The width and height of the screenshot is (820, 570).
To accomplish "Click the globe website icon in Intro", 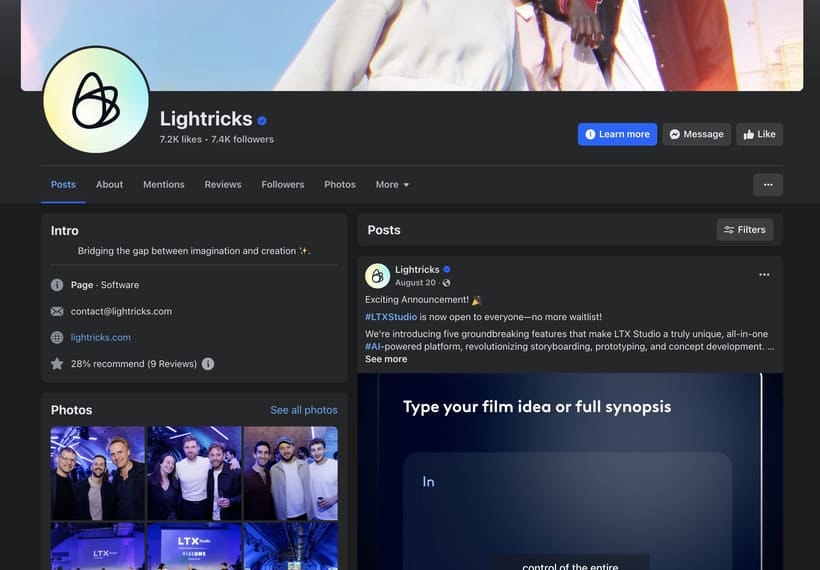I will click(x=57, y=337).
